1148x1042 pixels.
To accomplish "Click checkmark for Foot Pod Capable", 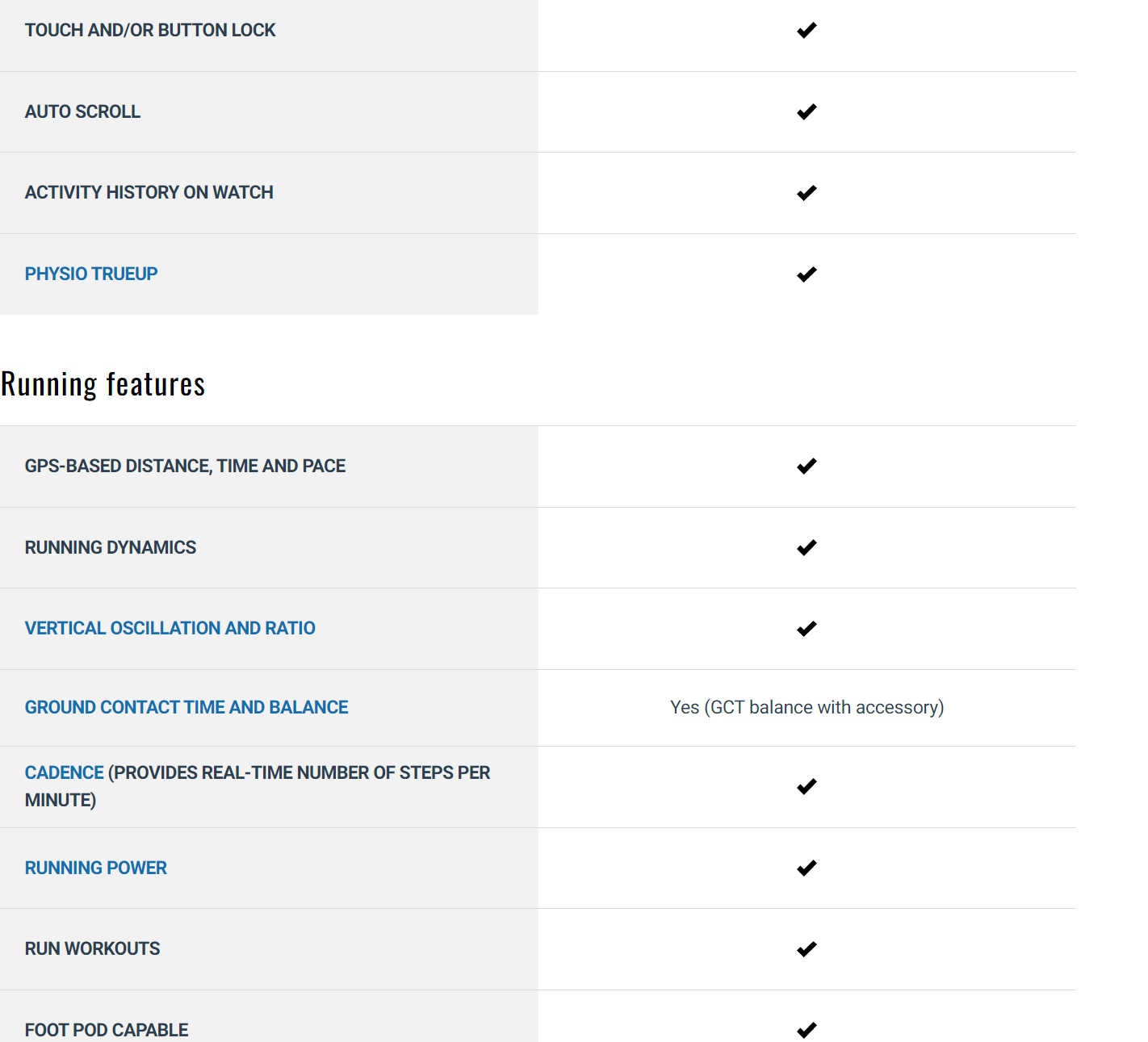I will 807,1030.
